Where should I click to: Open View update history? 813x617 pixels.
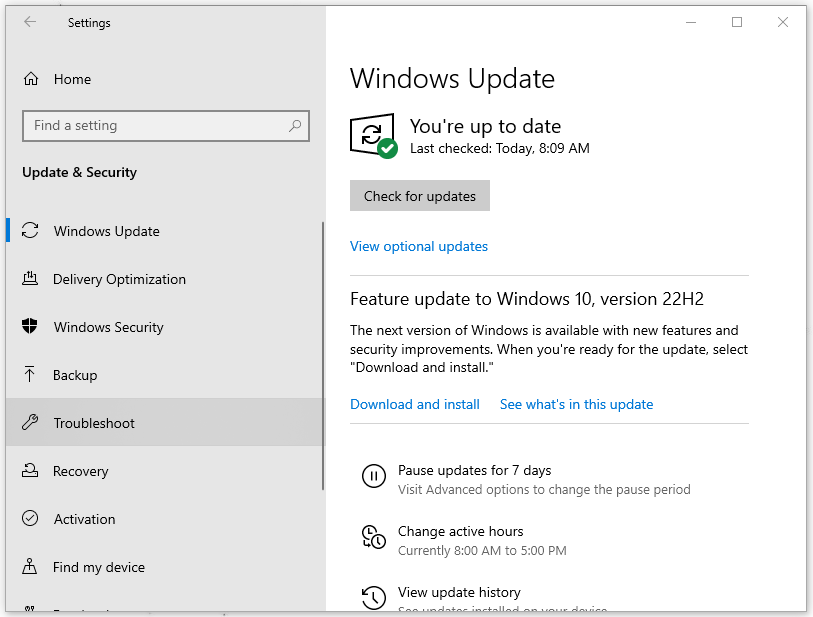coord(459,592)
